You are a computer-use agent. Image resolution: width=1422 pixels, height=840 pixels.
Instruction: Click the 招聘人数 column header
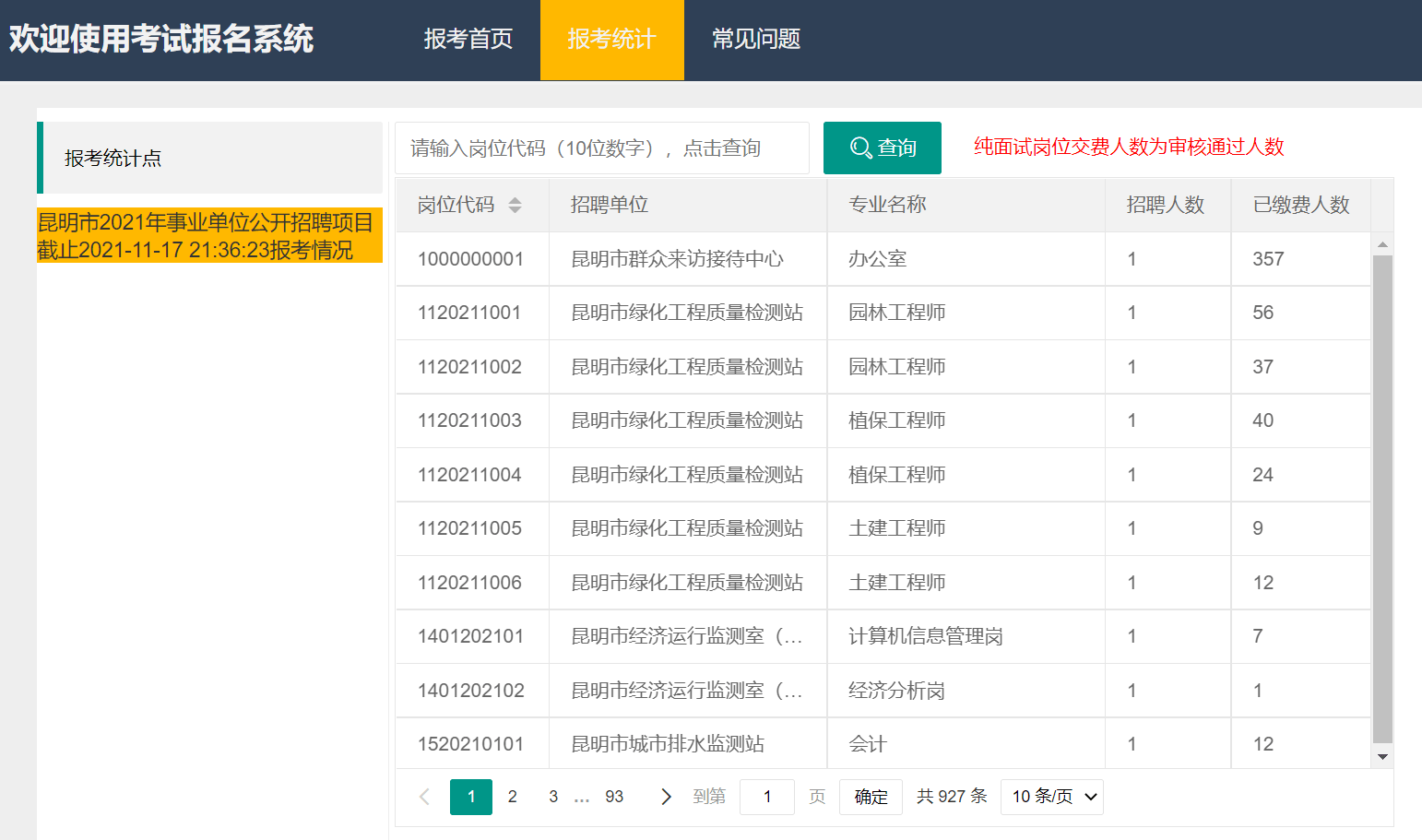[x=1167, y=205]
